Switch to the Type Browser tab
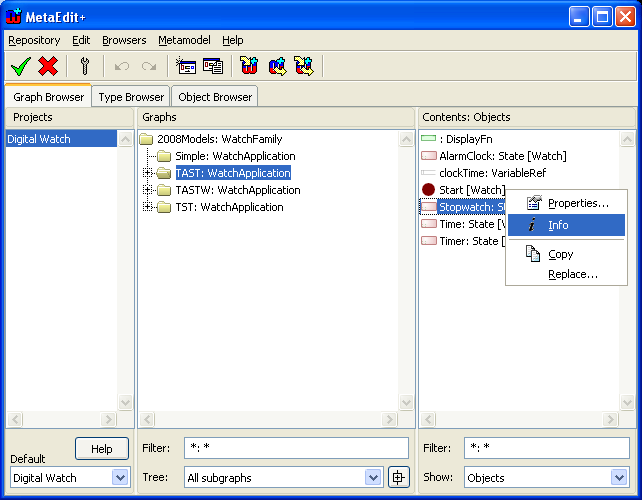Screen dimensions: 642x500 (x=131, y=97)
